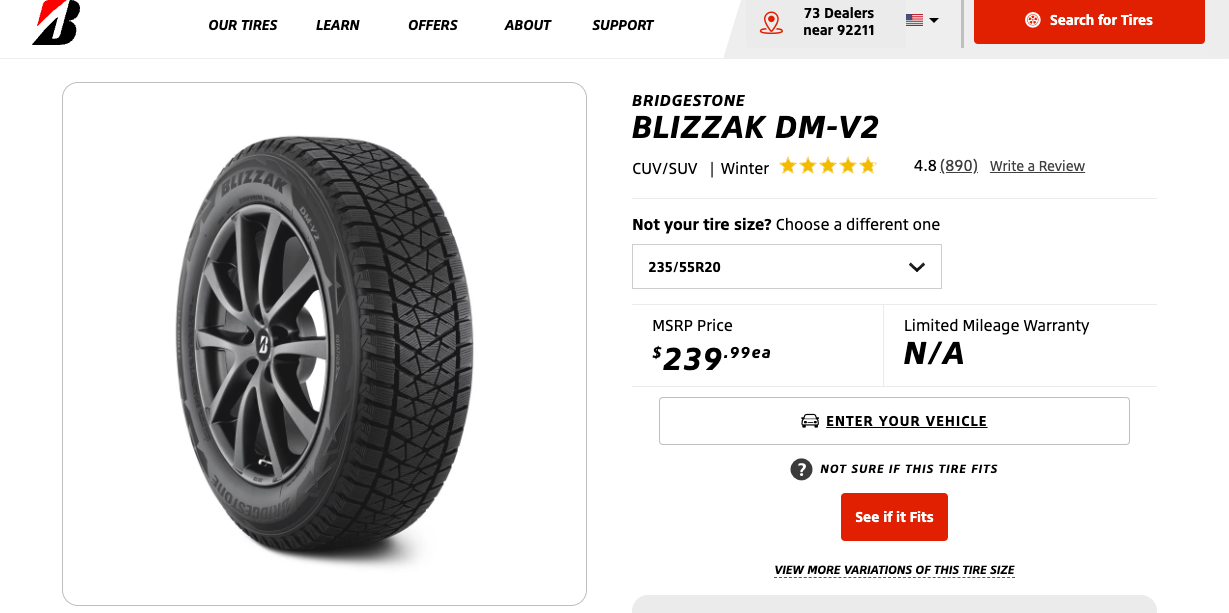Click the tire icon in Search button
1229x613 pixels.
pos(1033,20)
